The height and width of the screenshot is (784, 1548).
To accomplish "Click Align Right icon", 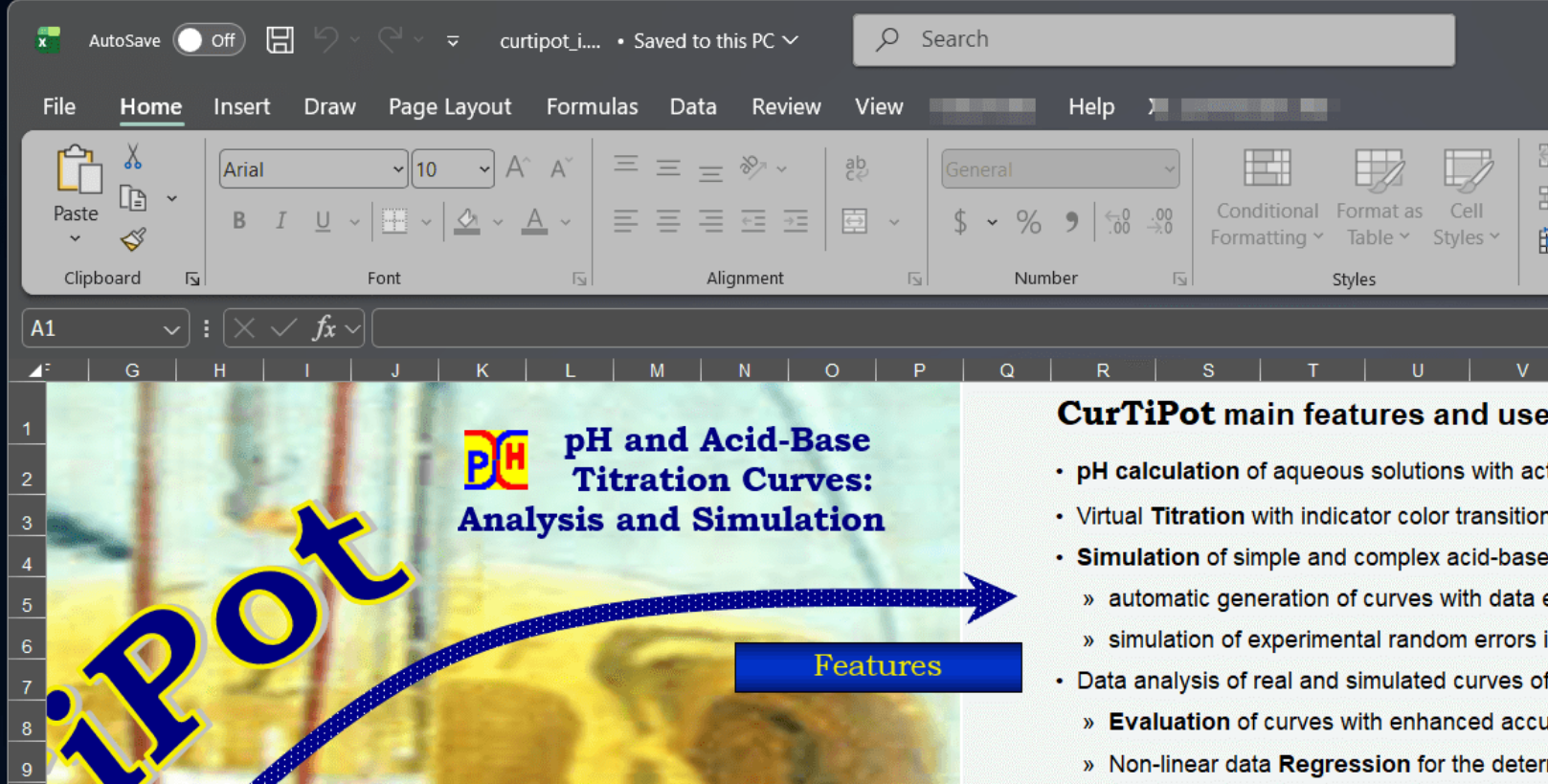I will tap(710, 222).
